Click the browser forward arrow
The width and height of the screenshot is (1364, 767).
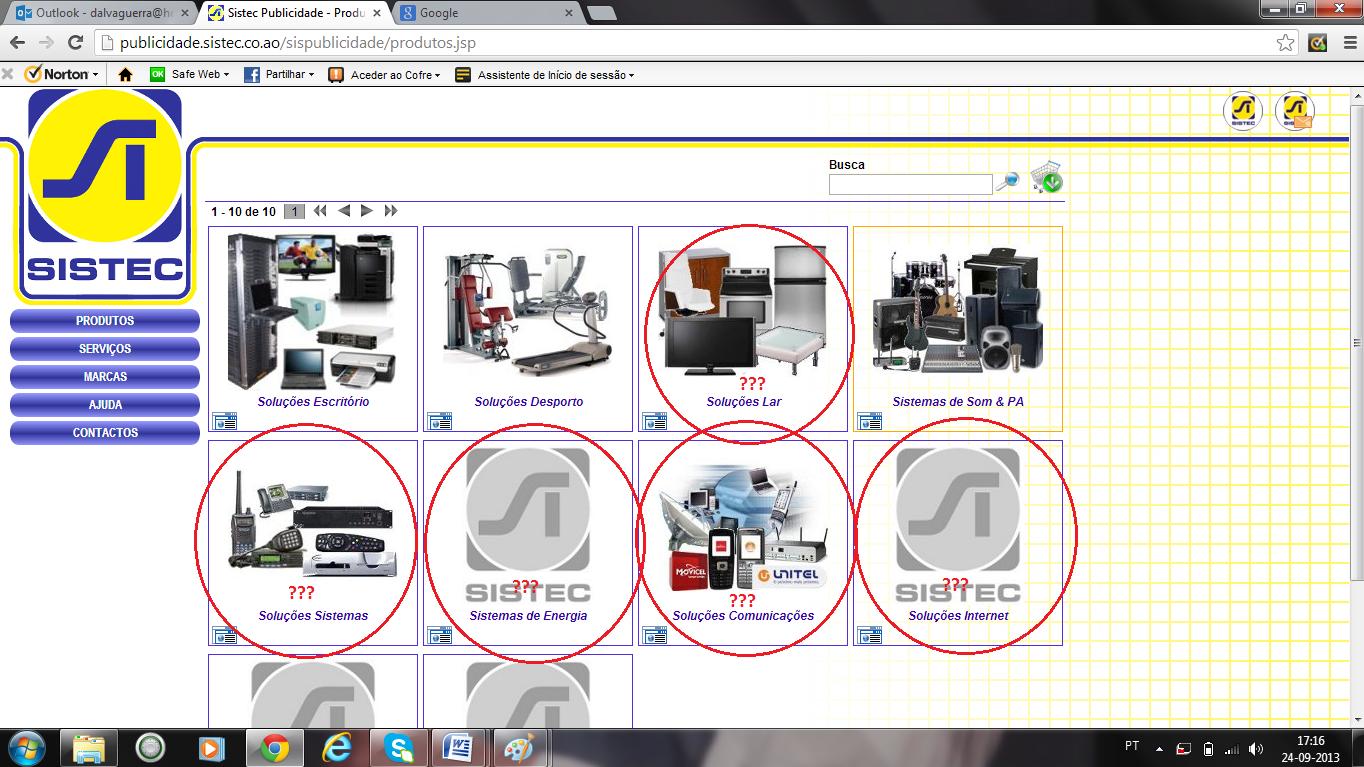coord(46,43)
